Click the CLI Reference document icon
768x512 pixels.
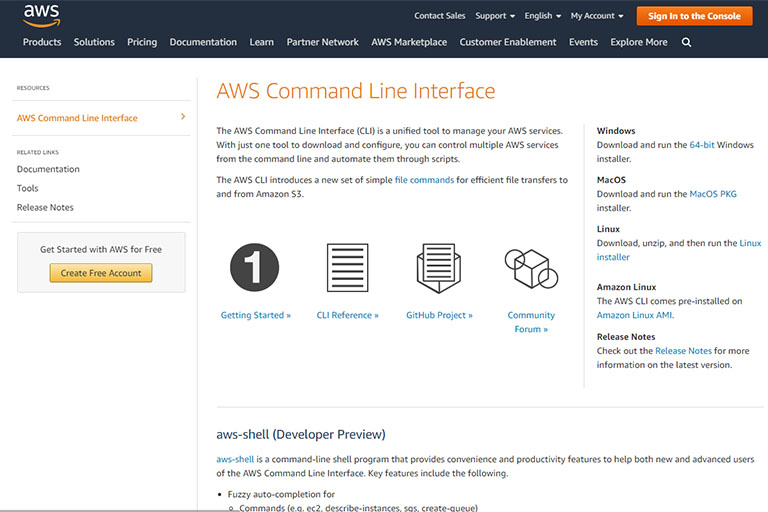coord(347,268)
